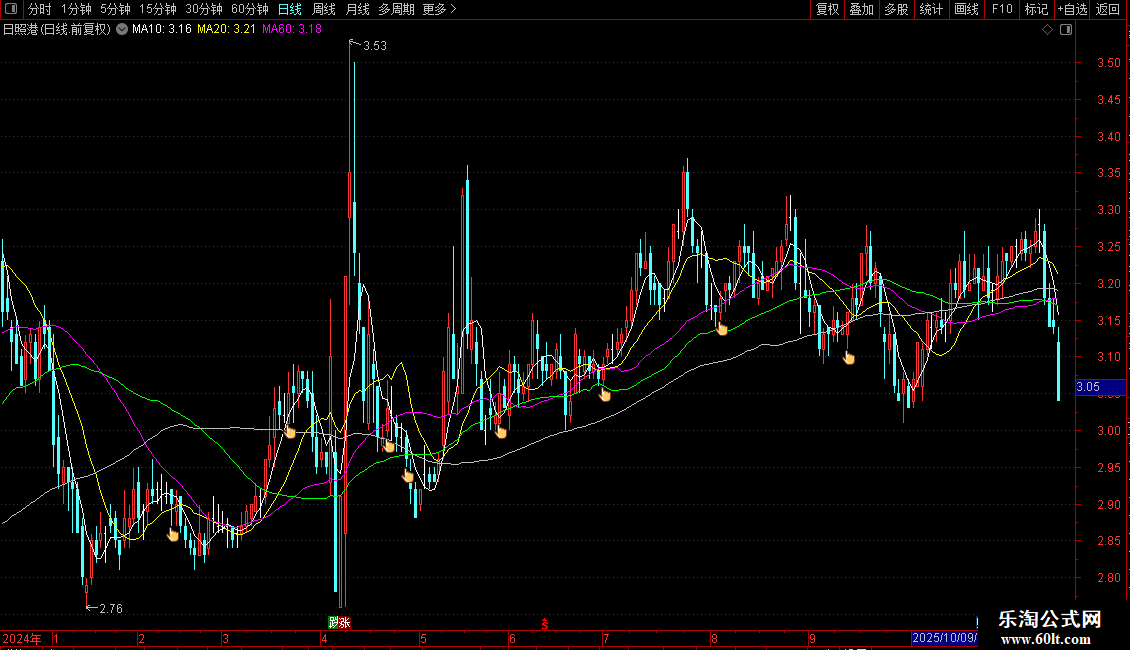Click the 叠加 overlay button
This screenshot has width=1130, height=650.
pyautogui.click(x=861, y=9)
